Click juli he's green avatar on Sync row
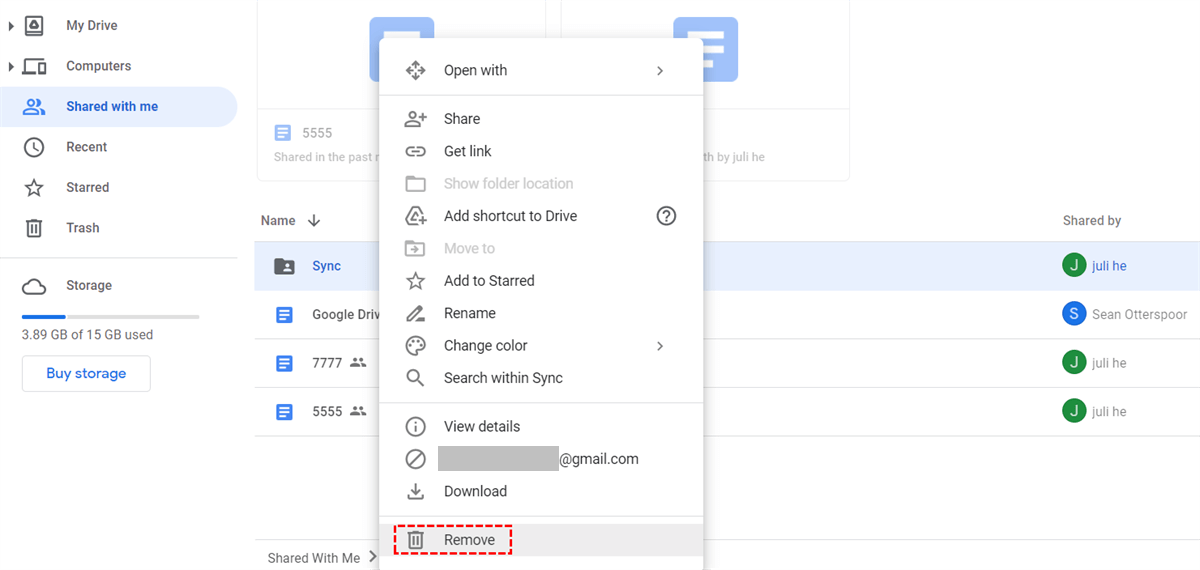1200x570 pixels. click(1074, 265)
